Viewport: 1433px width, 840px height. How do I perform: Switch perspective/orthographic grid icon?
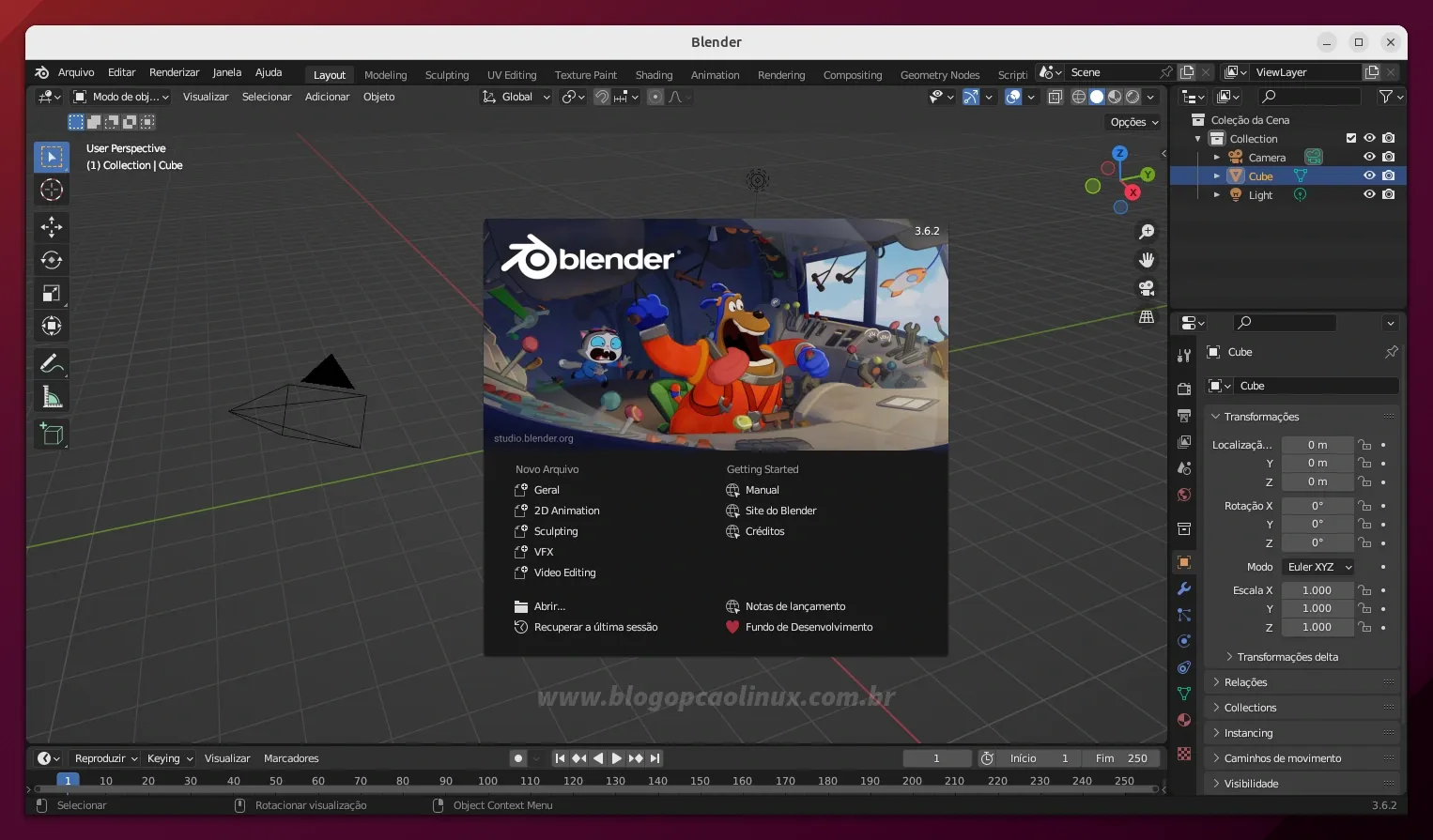(1147, 317)
